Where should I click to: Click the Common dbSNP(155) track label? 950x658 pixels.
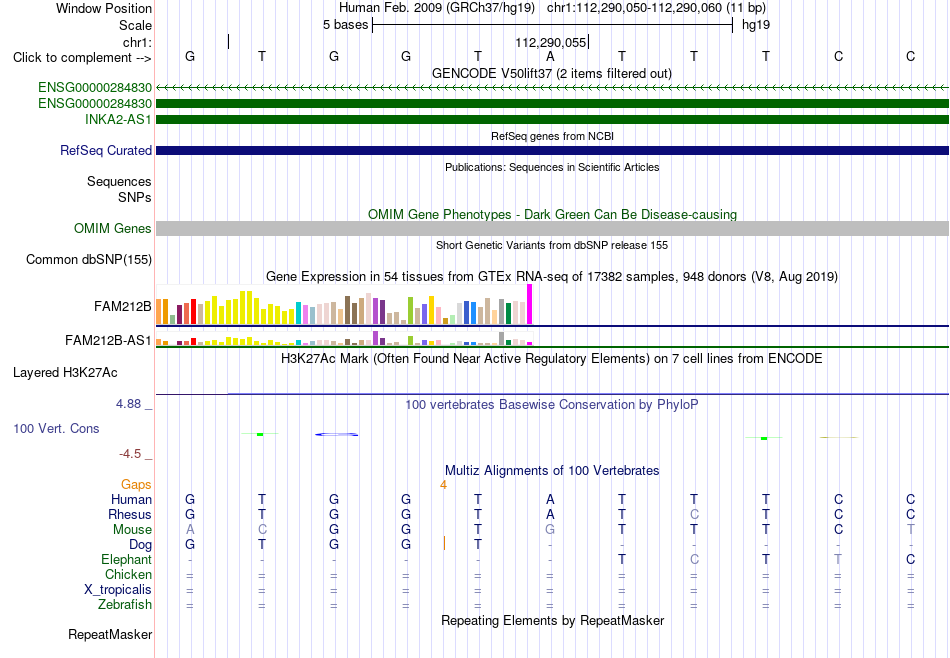89,259
